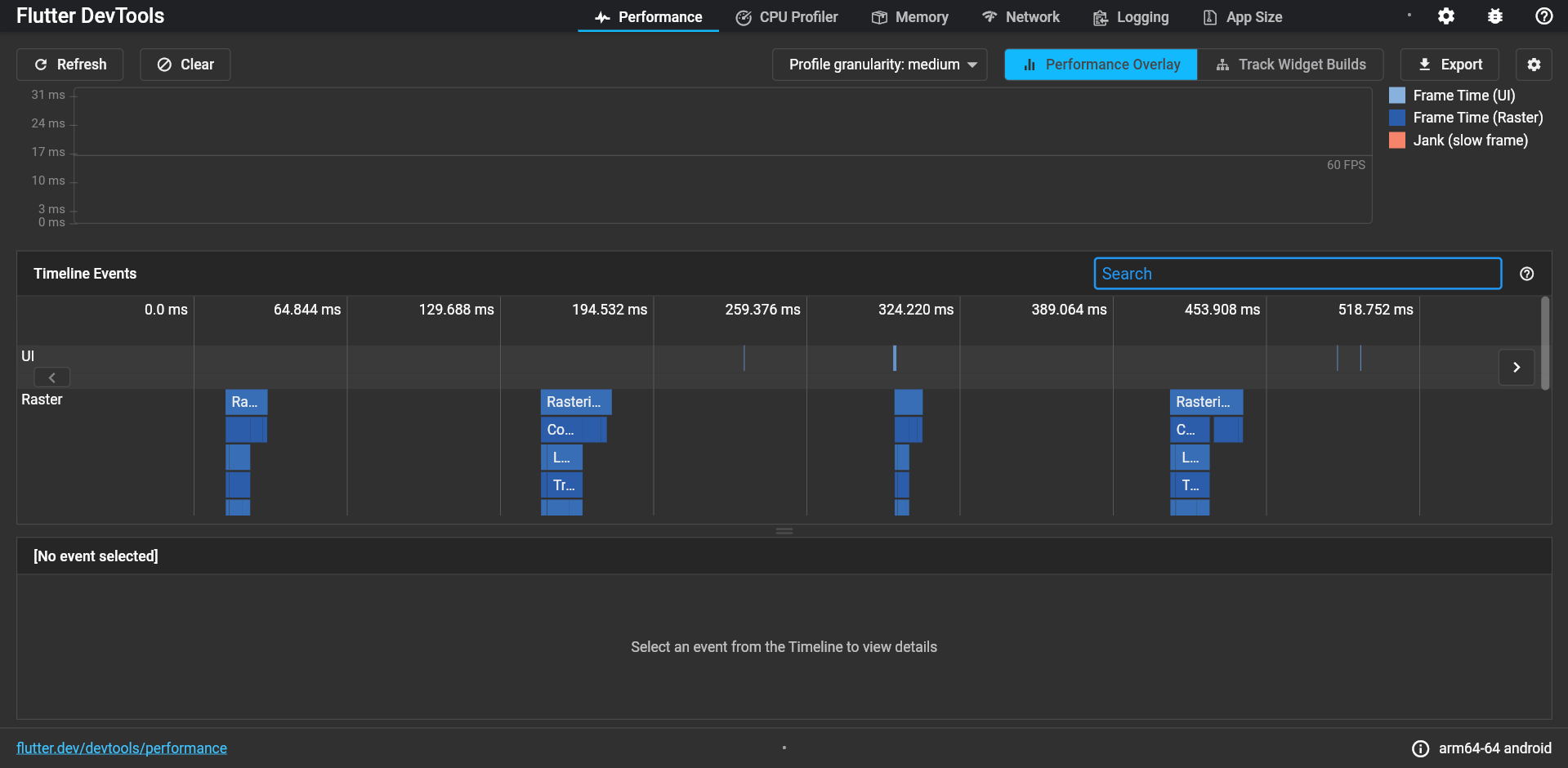Select a Rasterizer event in the Raster track
The image size is (1568, 768).
(x=575, y=401)
